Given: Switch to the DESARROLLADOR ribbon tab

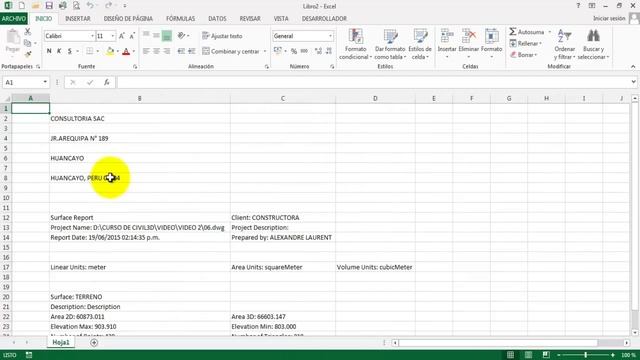Looking at the screenshot, I should pyautogui.click(x=324, y=19).
